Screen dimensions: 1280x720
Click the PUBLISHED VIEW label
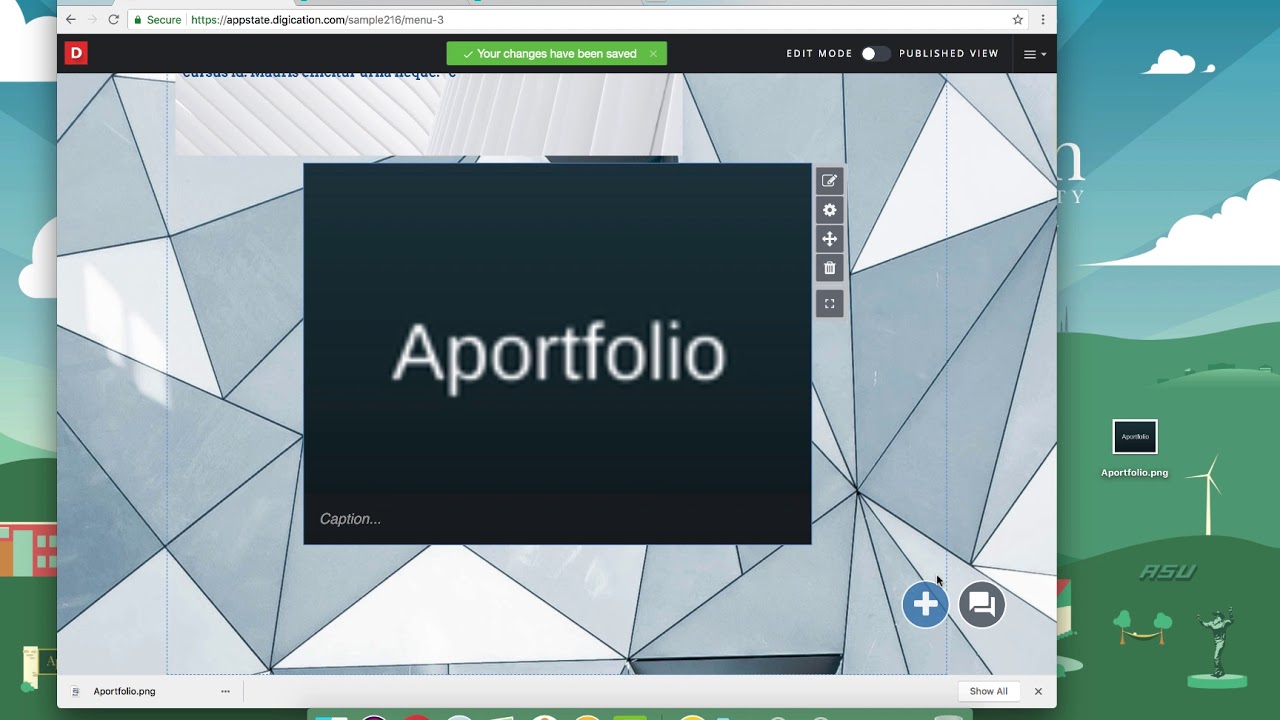(x=949, y=54)
